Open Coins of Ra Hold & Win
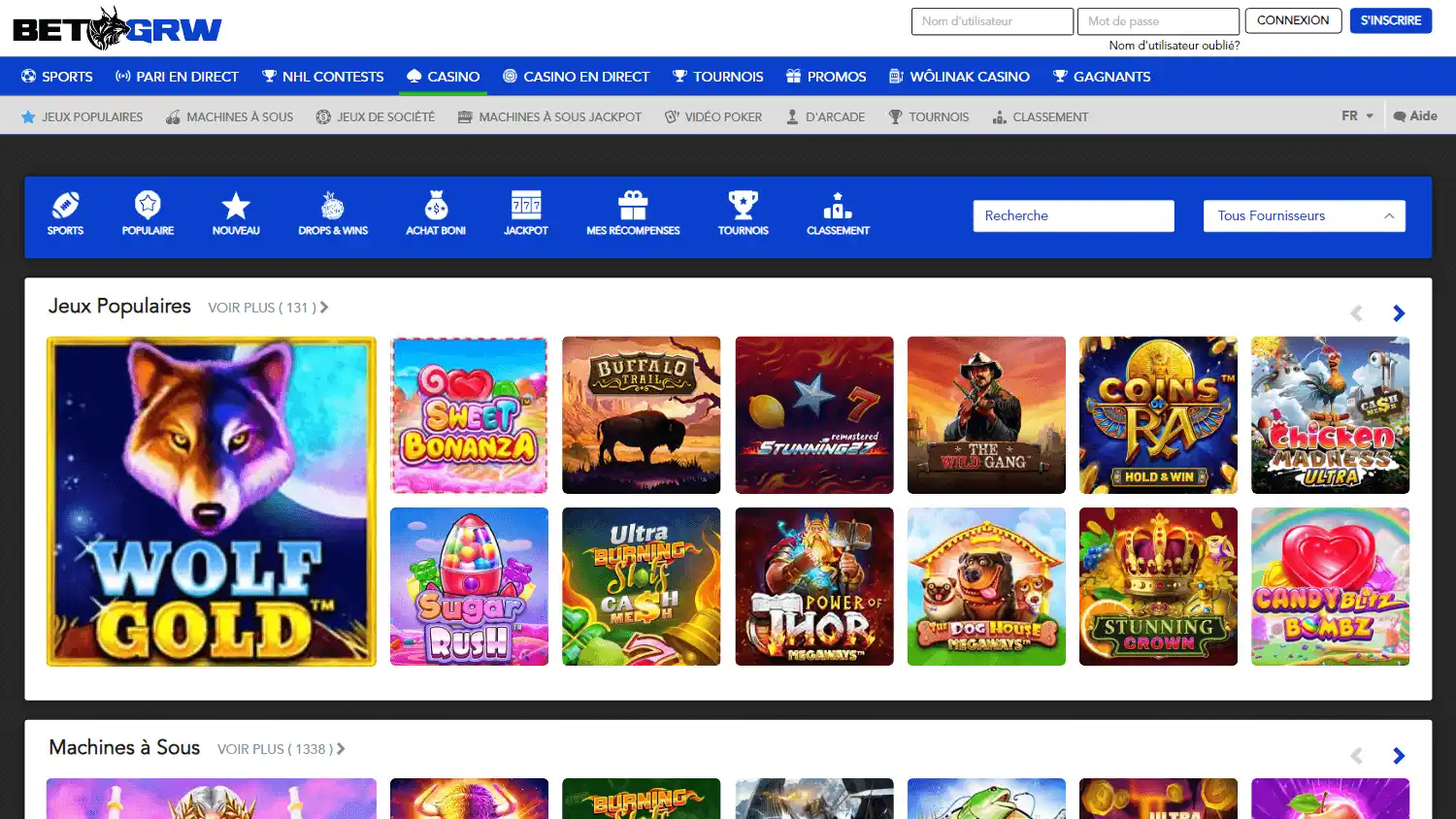Viewport: 1456px width, 819px height. coord(1158,415)
